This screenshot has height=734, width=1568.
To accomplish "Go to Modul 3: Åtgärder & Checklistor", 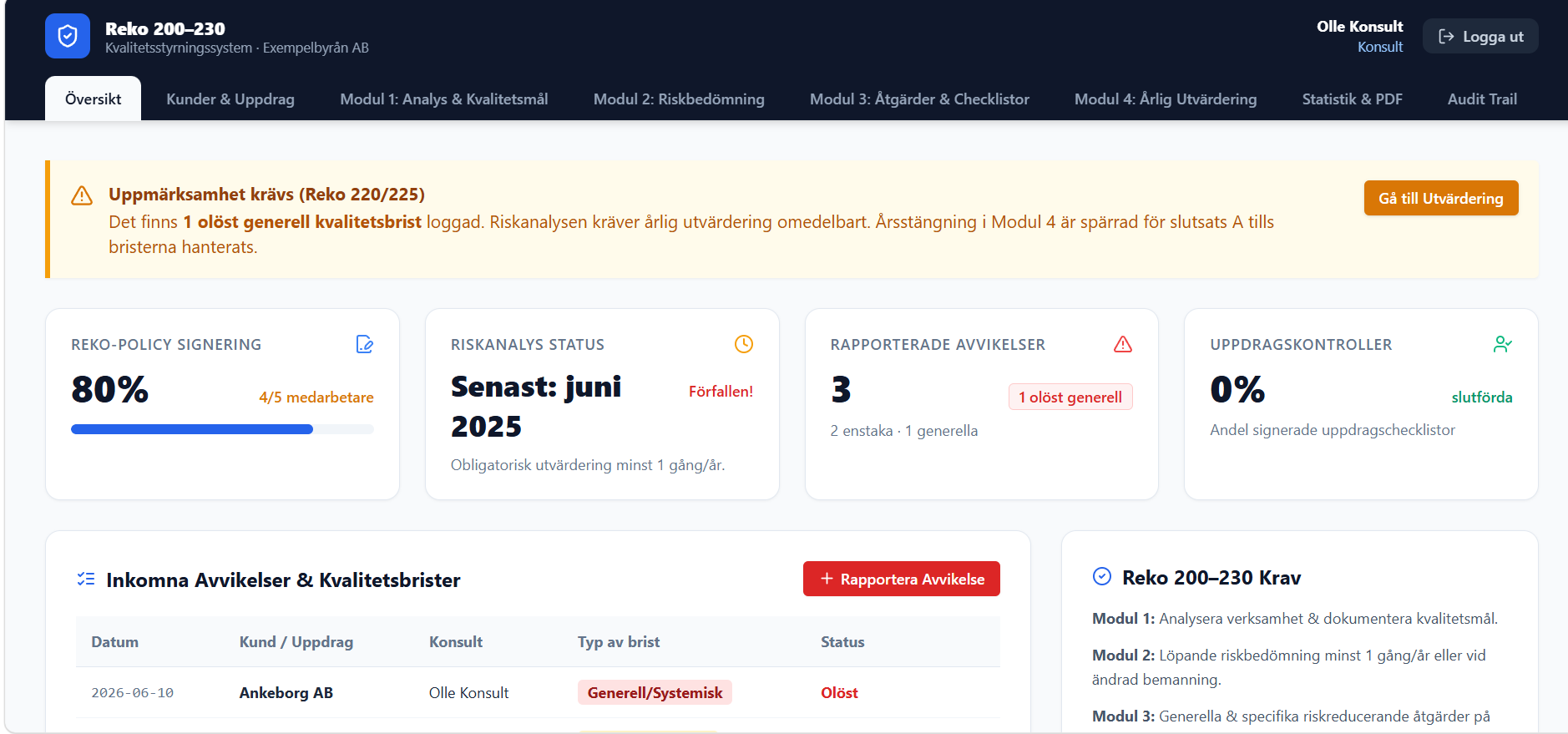I will click(x=919, y=99).
